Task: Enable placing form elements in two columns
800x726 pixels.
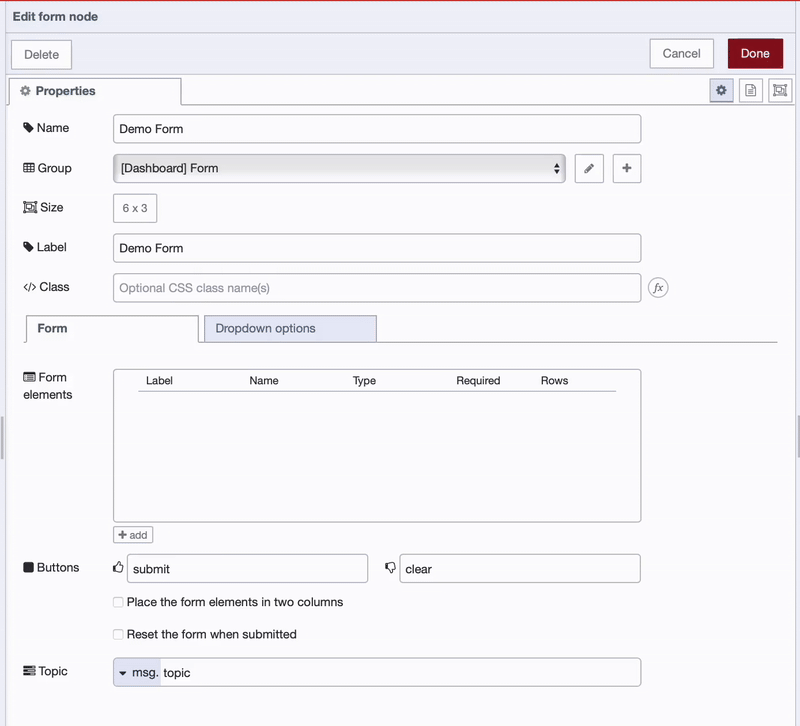Action: coord(117,602)
